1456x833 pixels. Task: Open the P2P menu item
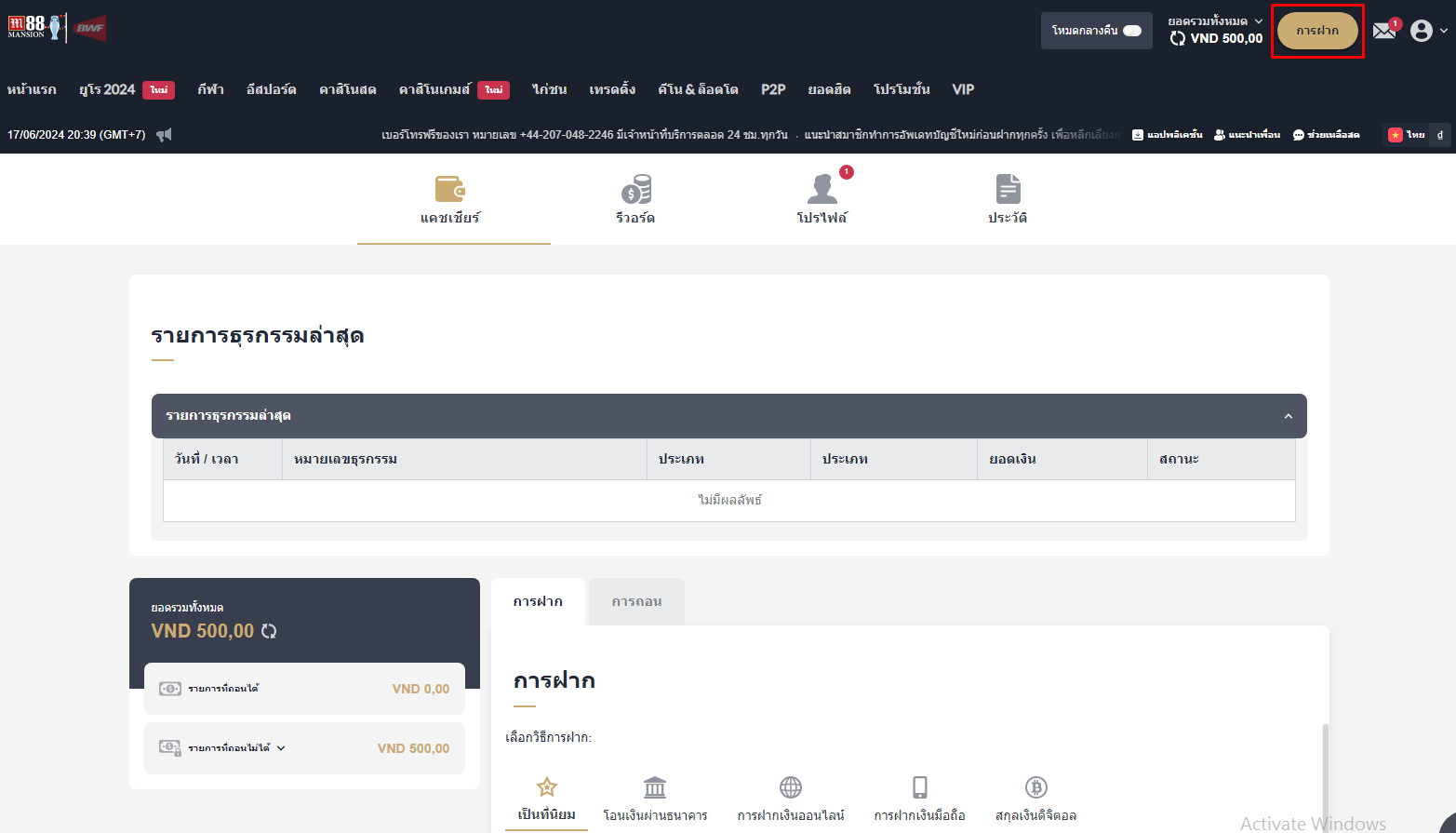tap(772, 89)
